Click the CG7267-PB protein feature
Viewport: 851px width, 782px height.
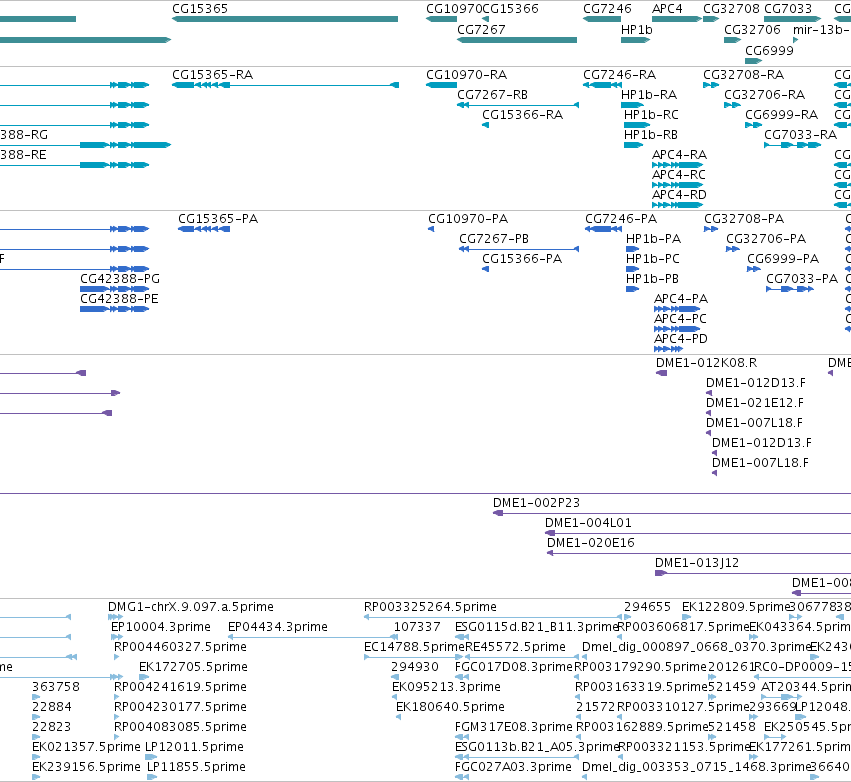tap(519, 249)
